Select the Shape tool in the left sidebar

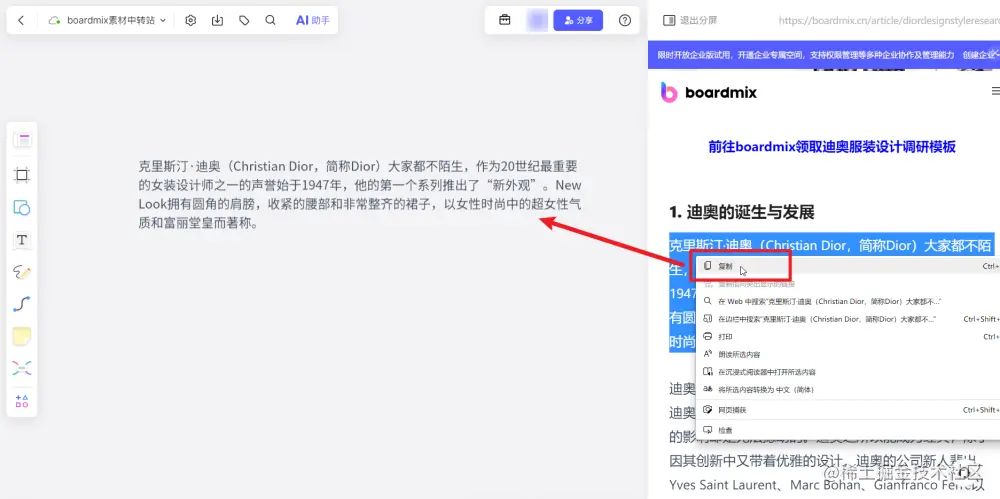[22, 207]
